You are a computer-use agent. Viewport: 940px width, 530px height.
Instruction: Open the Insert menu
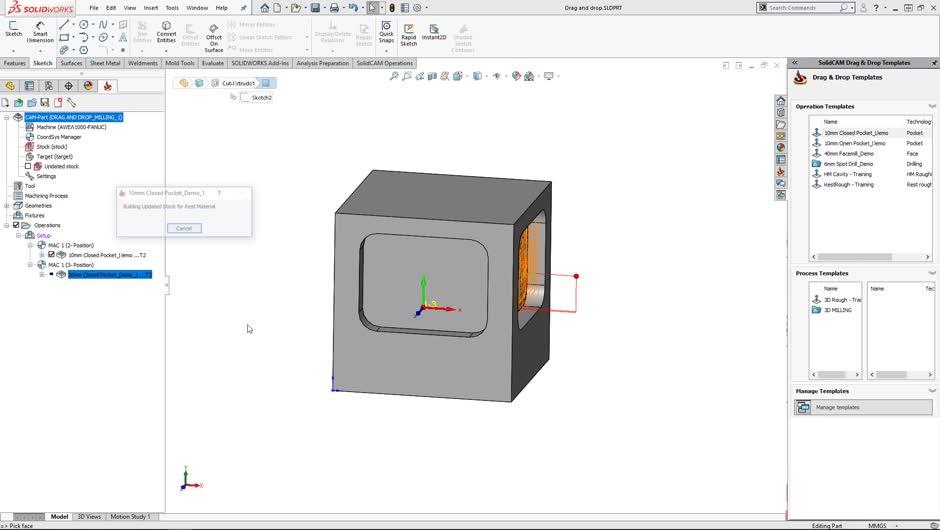coord(150,7)
